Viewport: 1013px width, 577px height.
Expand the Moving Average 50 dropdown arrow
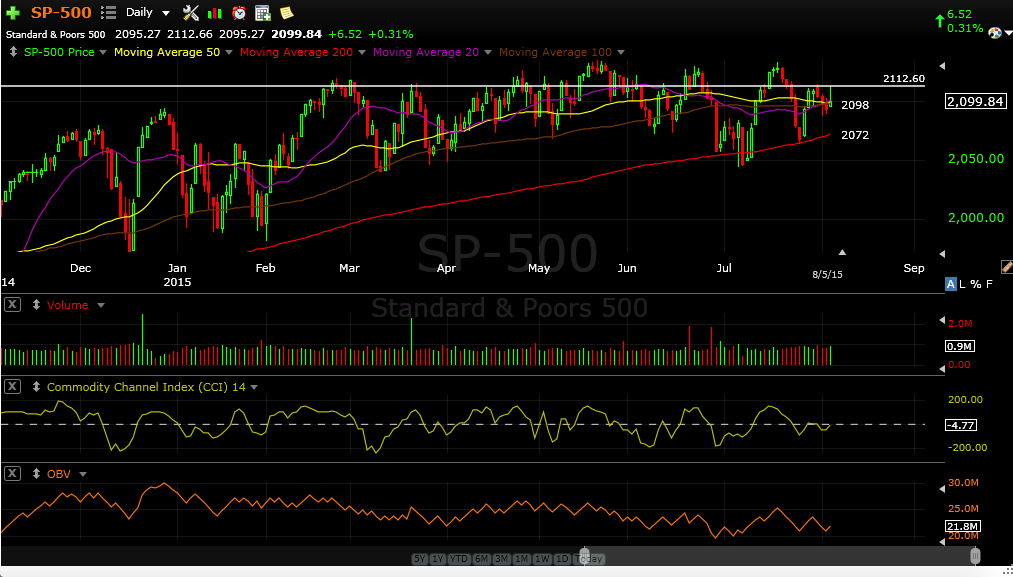tap(229, 52)
